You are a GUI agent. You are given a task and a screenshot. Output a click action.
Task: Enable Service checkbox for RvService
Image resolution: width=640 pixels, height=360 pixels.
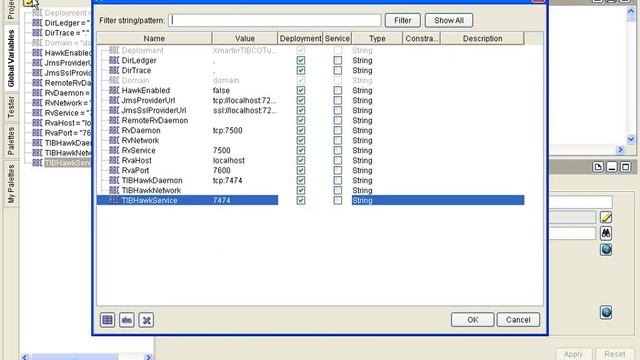click(338, 150)
